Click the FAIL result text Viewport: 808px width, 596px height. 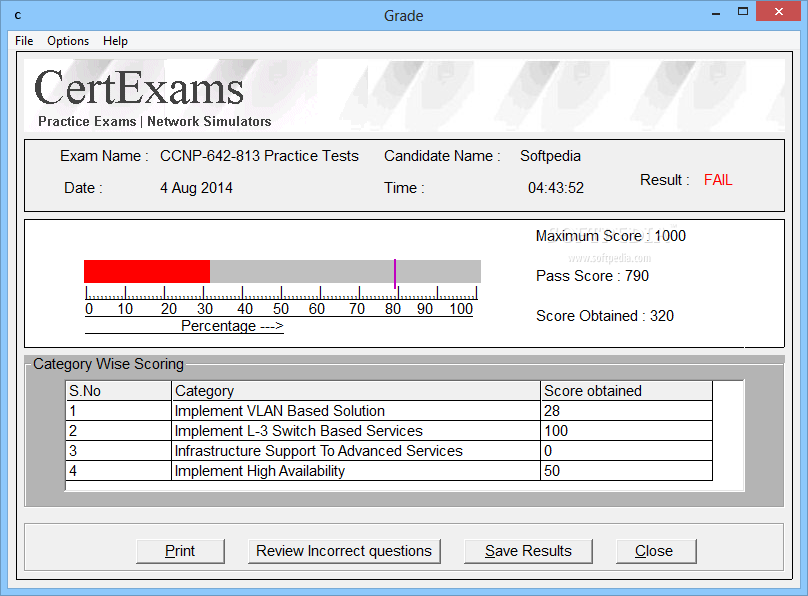point(718,180)
